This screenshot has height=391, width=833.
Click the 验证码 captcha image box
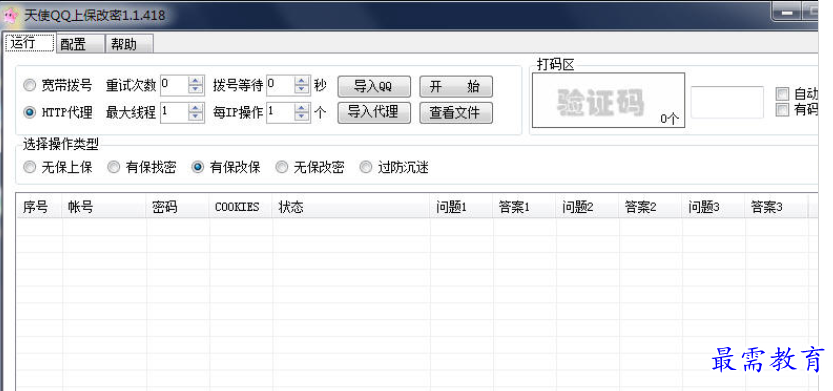tap(608, 100)
